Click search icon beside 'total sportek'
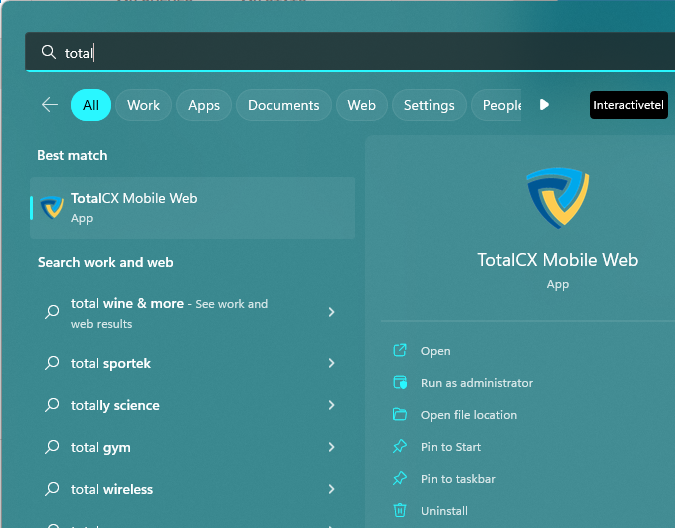This screenshot has height=528, width=675. [52, 363]
